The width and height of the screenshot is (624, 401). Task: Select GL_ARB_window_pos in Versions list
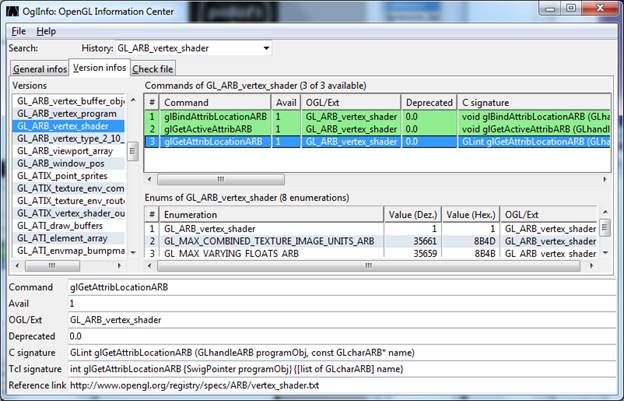pyautogui.click(x=62, y=162)
